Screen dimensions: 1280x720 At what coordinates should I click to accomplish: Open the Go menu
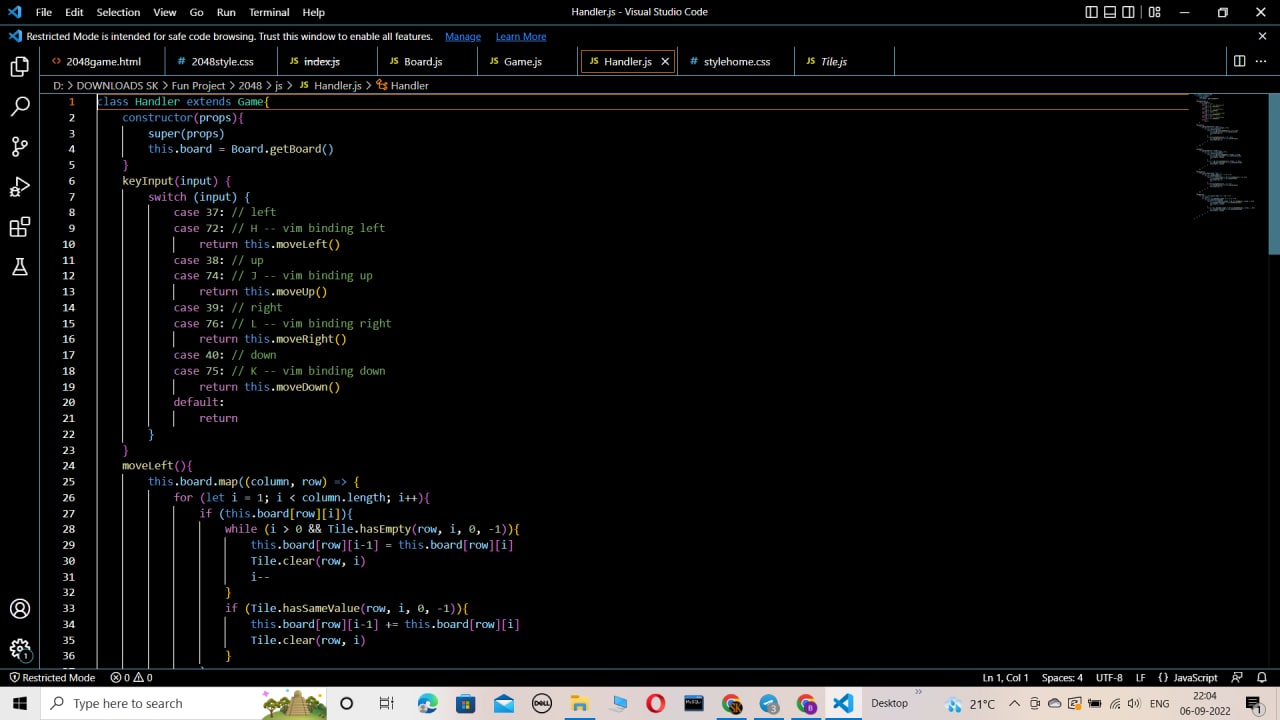pyautogui.click(x=197, y=12)
